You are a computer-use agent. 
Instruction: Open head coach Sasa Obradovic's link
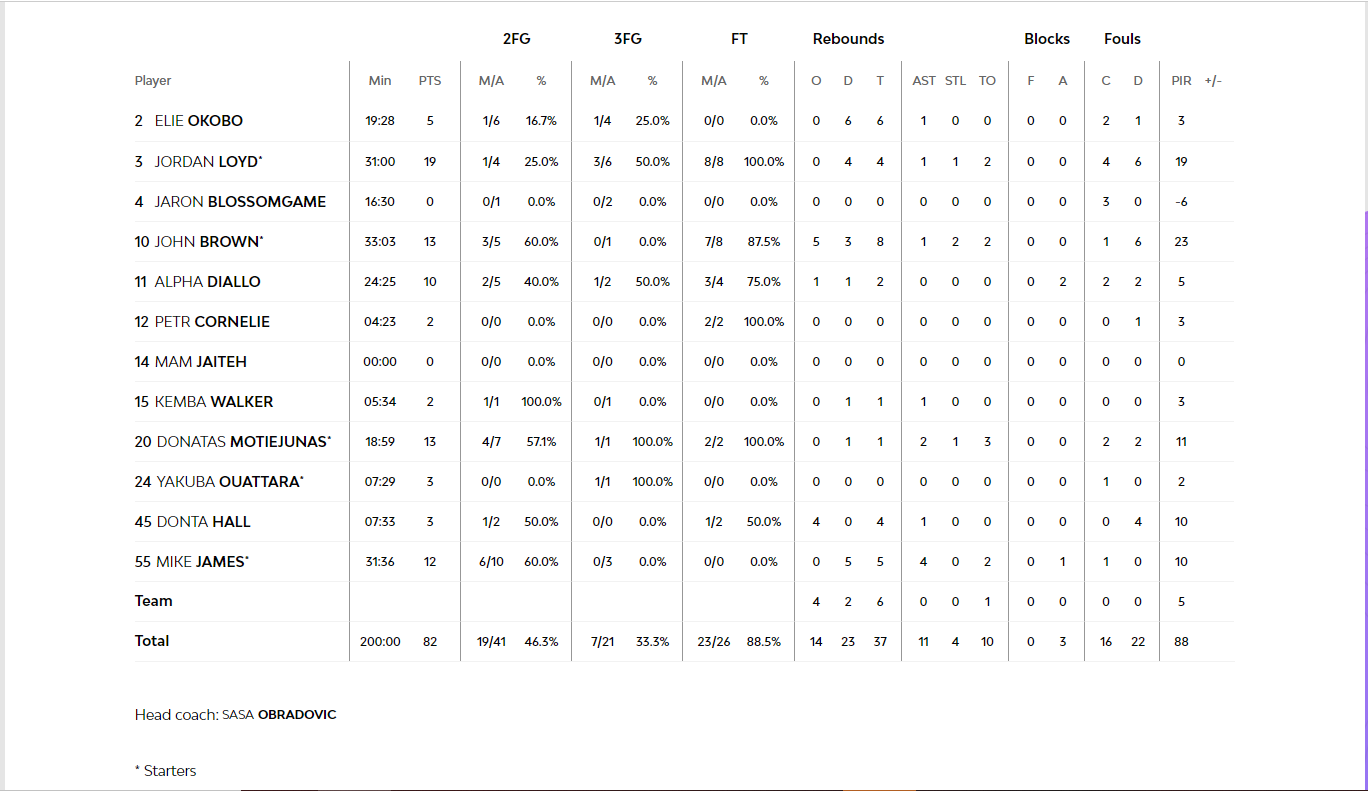tap(279, 715)
